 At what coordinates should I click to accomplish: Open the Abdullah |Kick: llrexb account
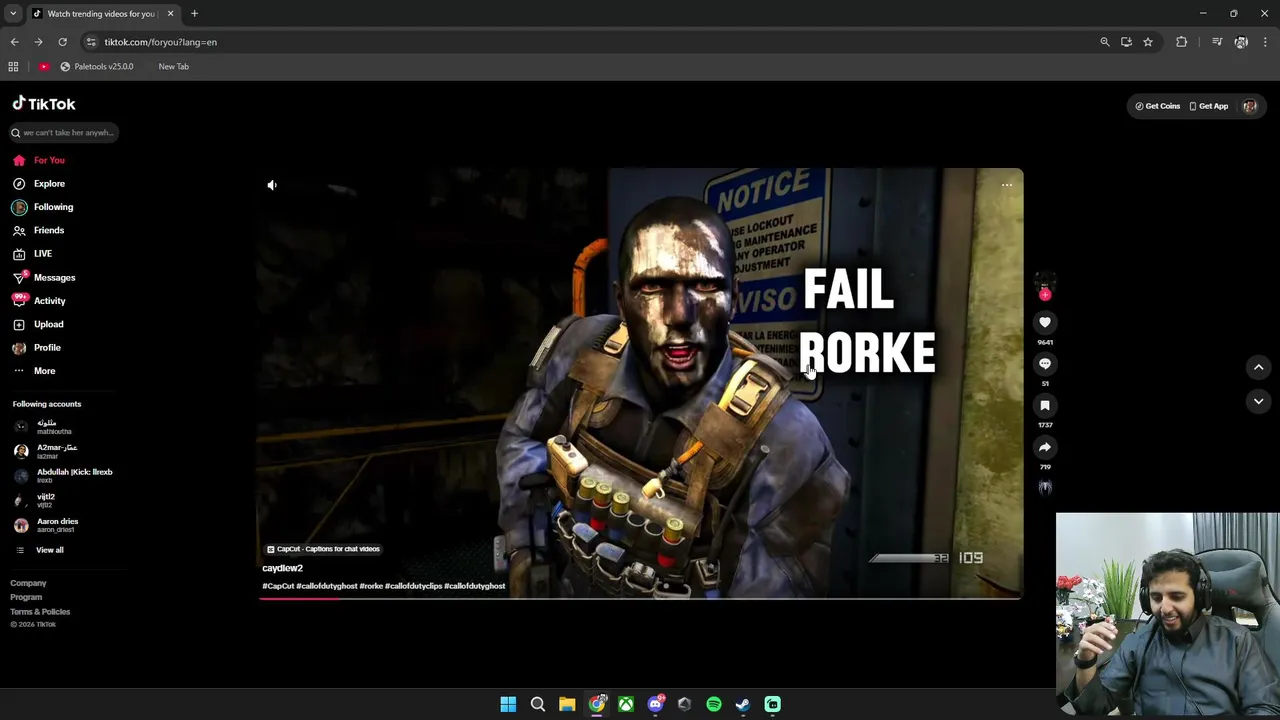65,476
